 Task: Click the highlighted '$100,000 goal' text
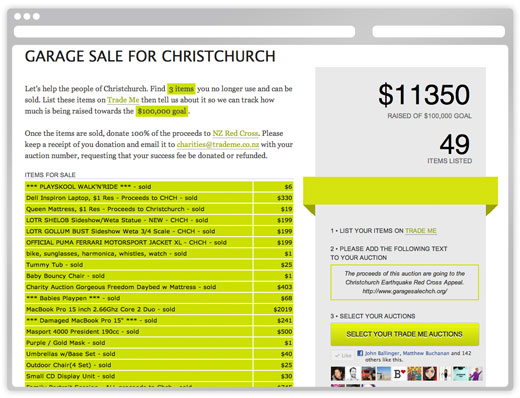click(162, 111)
